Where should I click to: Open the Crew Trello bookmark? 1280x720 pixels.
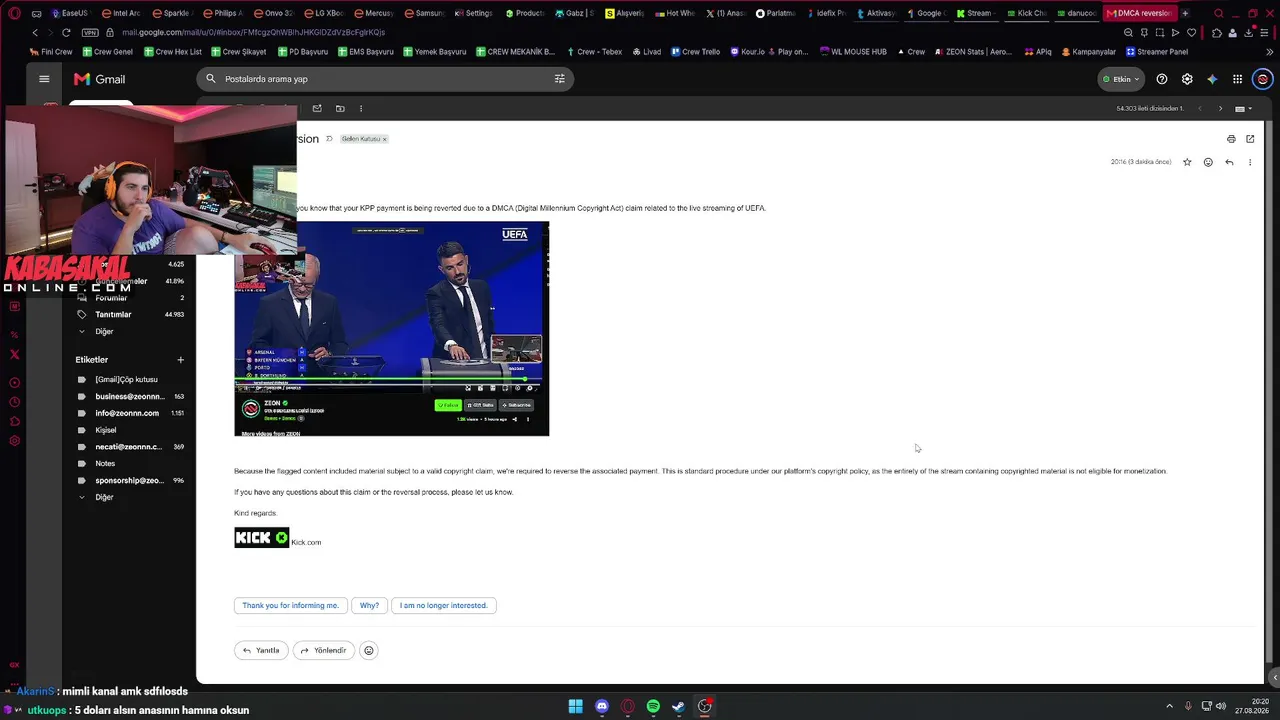click(695, 51)
